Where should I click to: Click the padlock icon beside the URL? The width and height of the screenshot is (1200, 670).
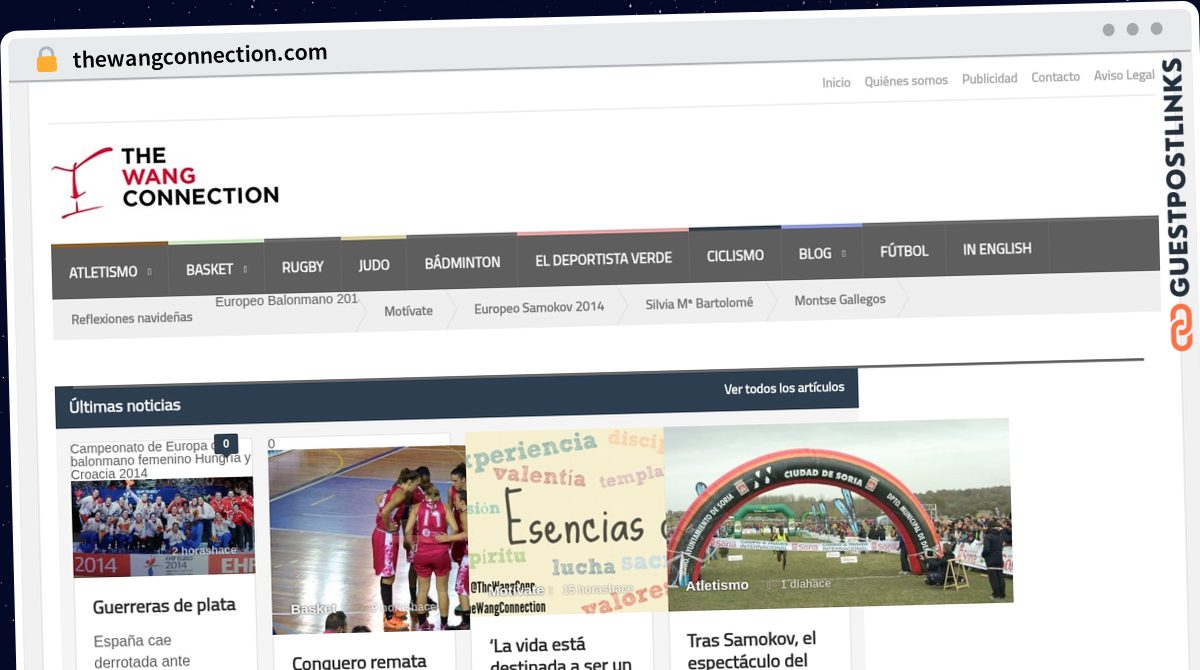click(47, 59)
